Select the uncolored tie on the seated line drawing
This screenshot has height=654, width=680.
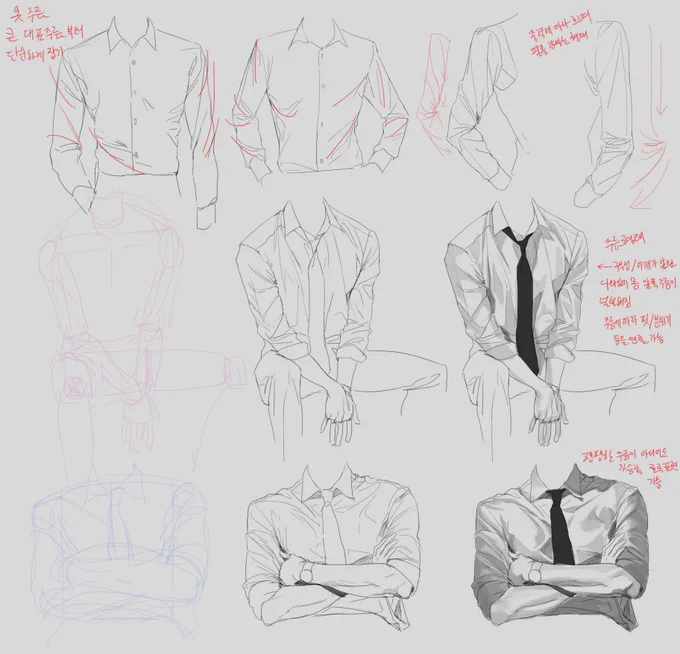[x=320, y=304]
